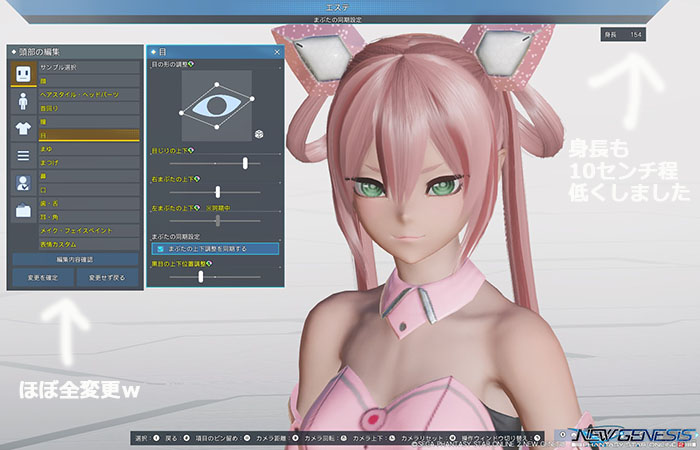The image size is (700, 450).
Task: Click rainbow diamond icon beside 右まぶたの上下
Action: click(197, 179)
